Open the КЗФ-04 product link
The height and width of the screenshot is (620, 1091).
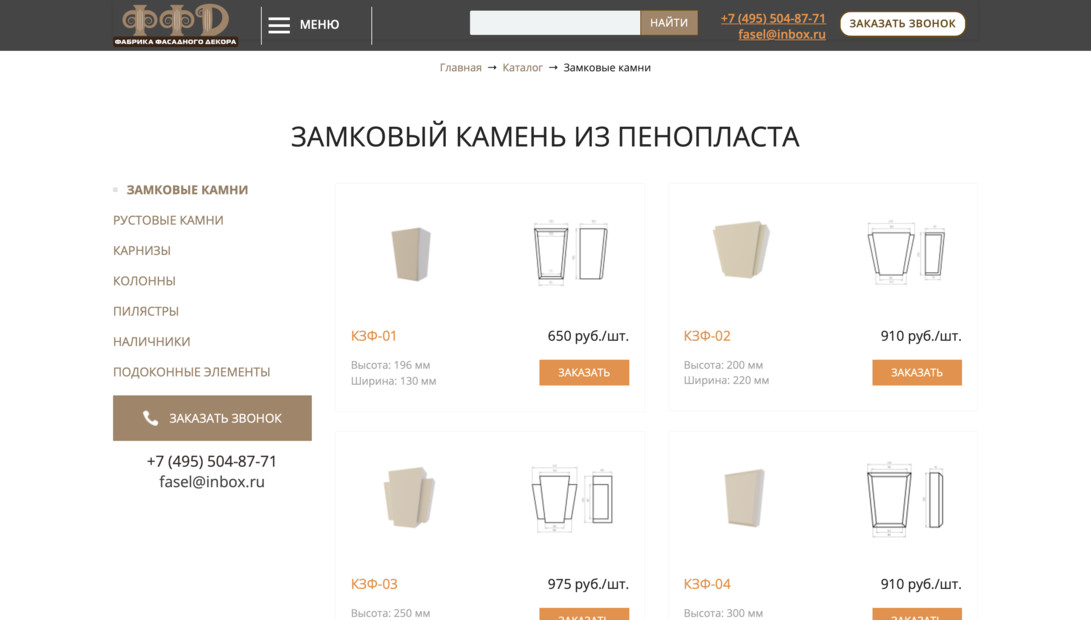coord(707,585)
